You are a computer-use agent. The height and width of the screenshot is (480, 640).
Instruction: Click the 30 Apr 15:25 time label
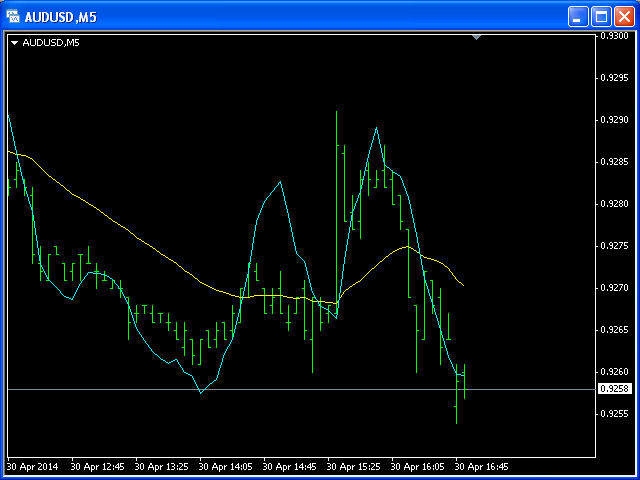354,466
